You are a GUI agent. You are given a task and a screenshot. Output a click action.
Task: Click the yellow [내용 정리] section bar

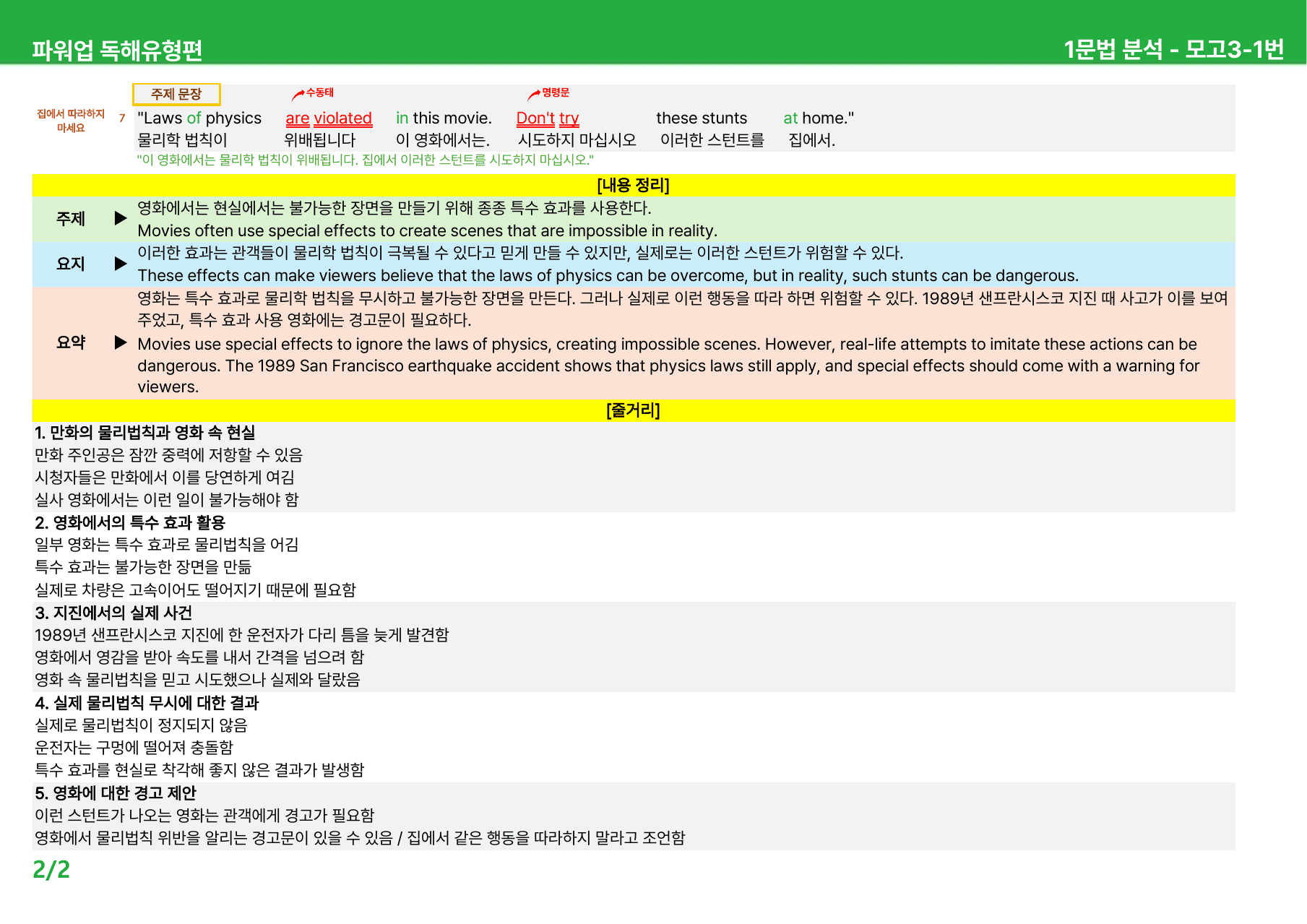click(634, 185)
